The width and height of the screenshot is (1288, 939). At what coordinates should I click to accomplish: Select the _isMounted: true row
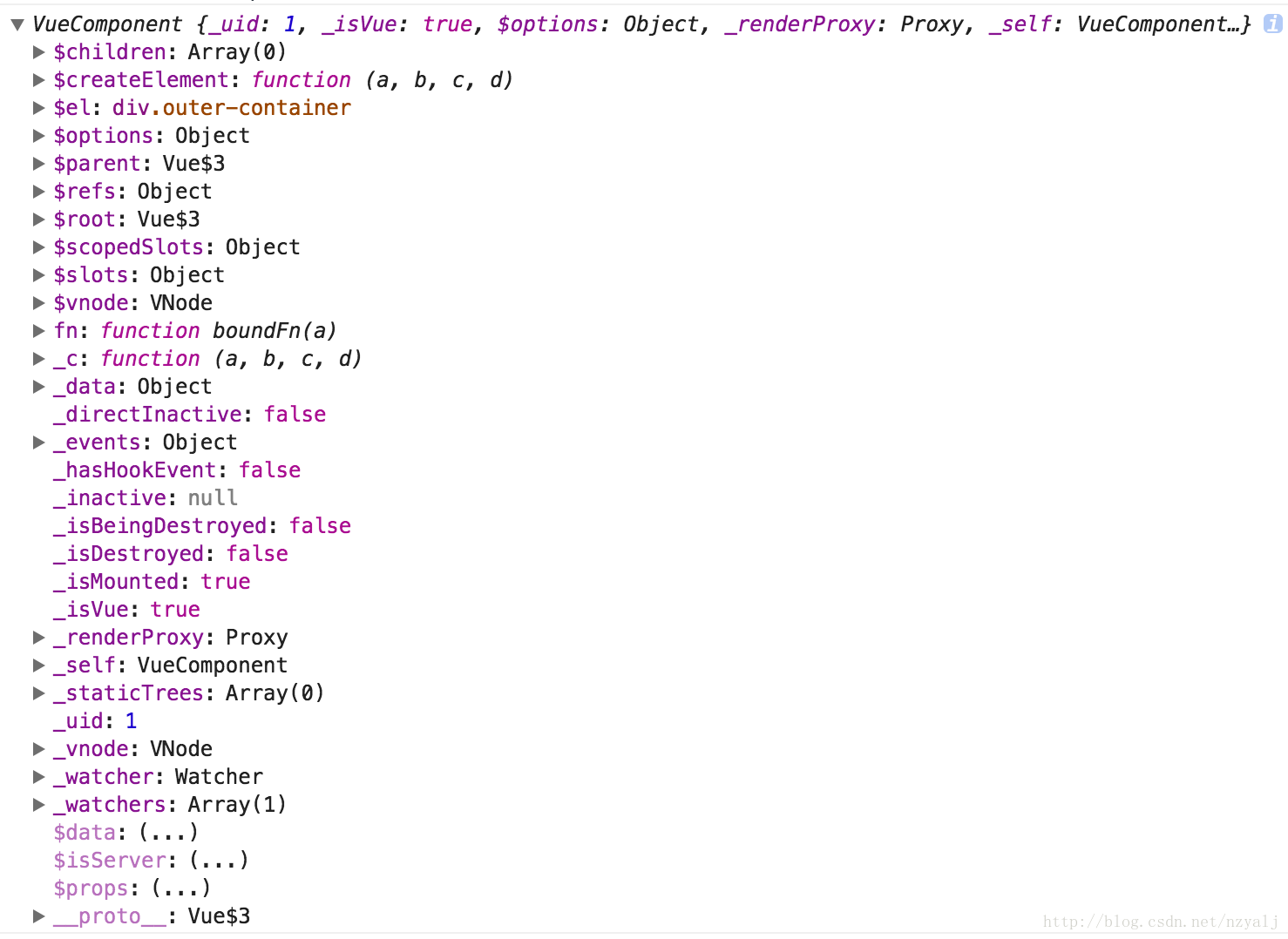click(152, 582)
